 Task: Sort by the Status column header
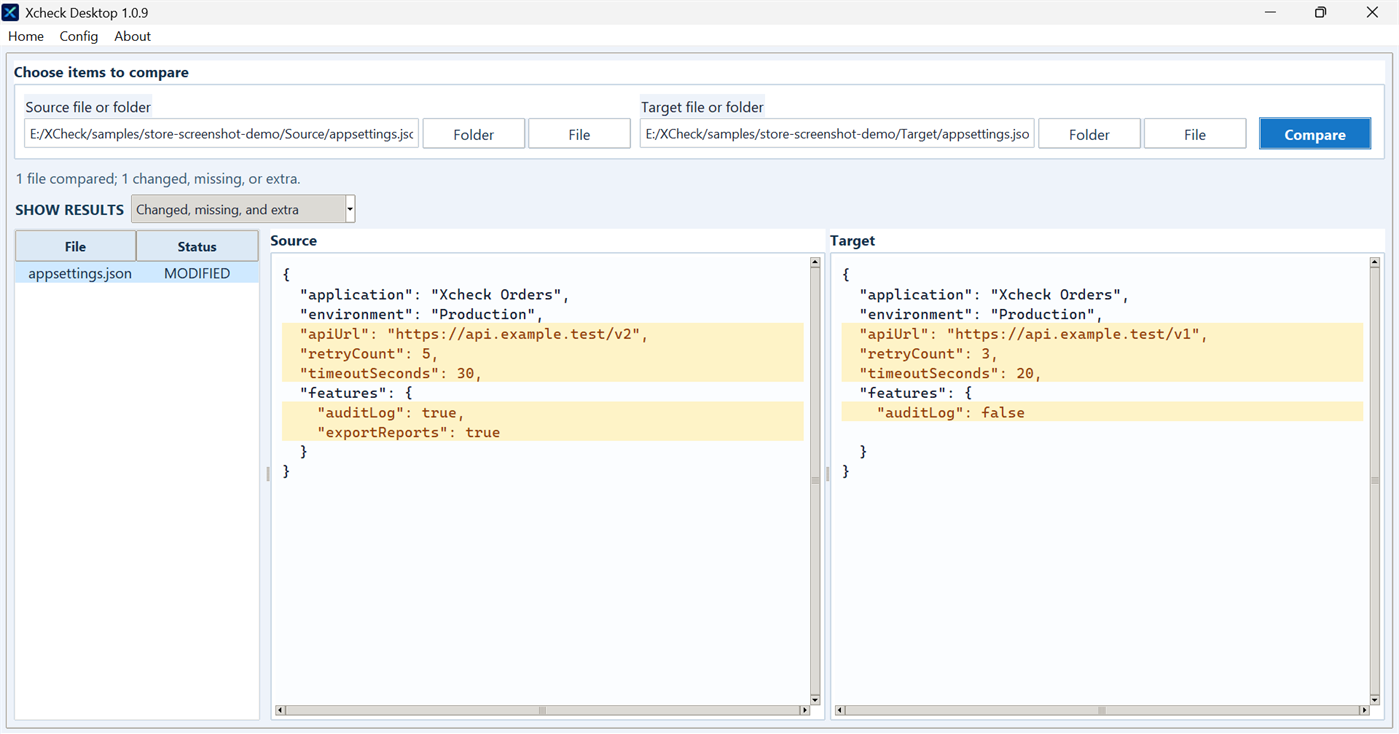197,246
